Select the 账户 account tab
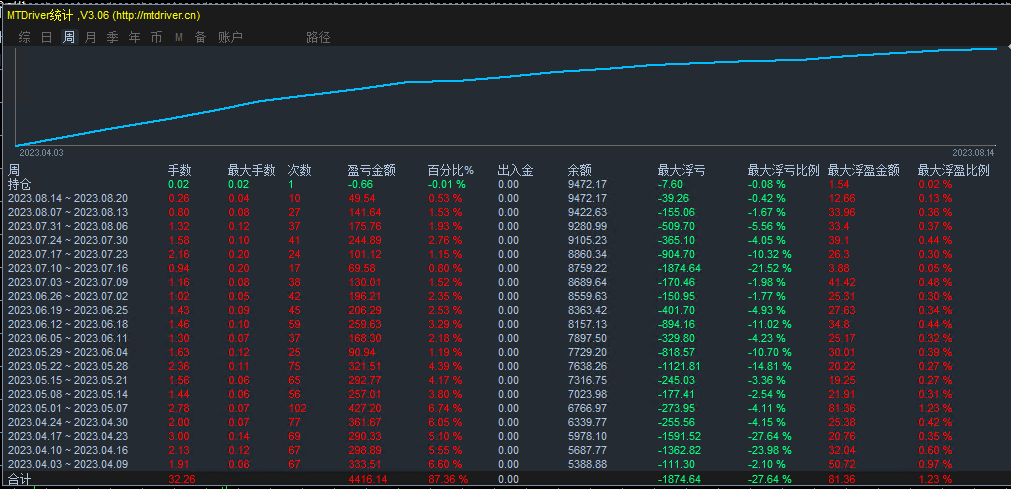The height and width of the screenshot is (489, 1011). 230,37
